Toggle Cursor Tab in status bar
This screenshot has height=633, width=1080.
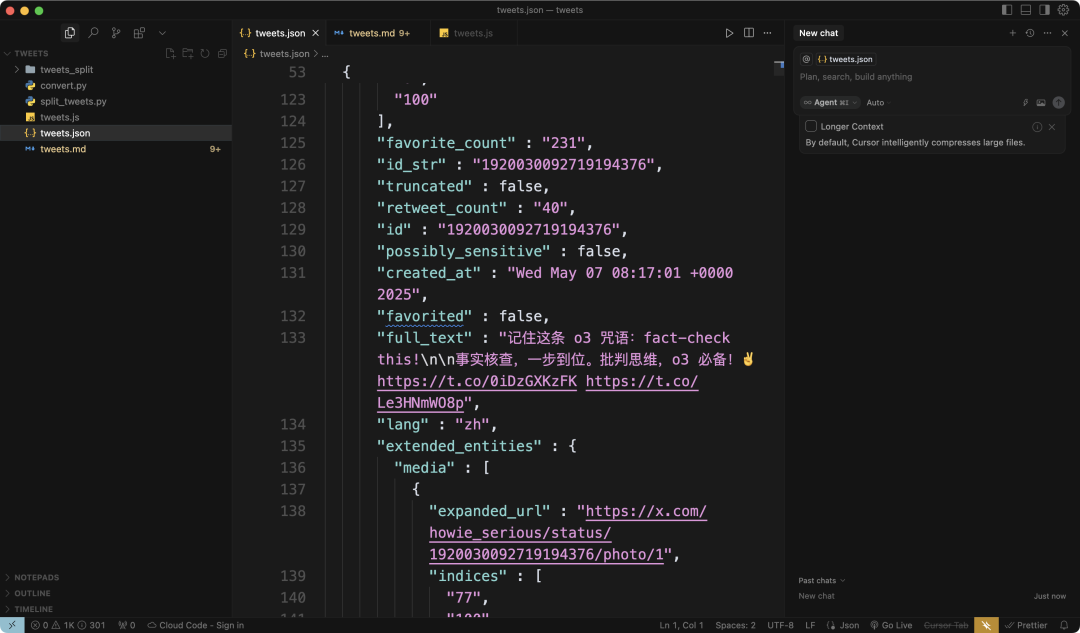[x=946, y=625]
